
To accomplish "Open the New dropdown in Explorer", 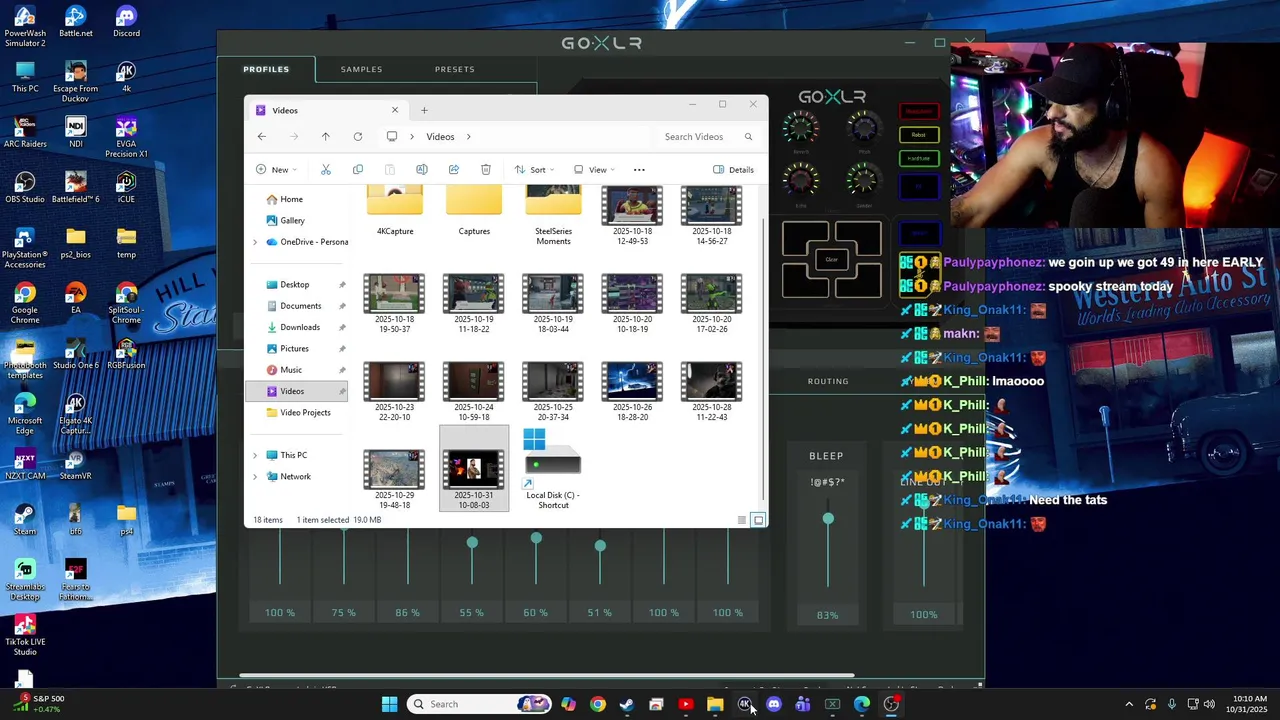I will point(276,170).
